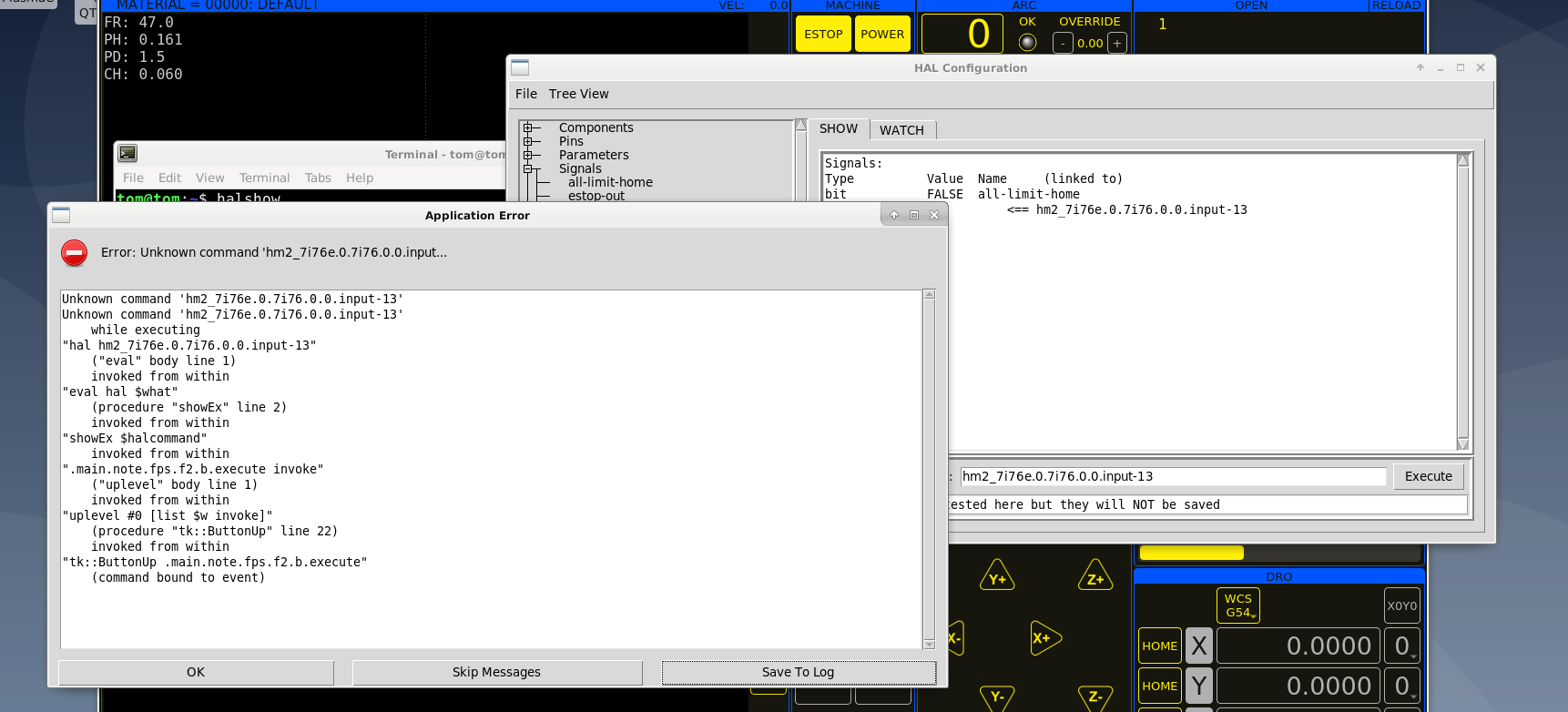This screenshot has width=1568, height=712.
Task: Expand the Components tree node
Action: 527,128
